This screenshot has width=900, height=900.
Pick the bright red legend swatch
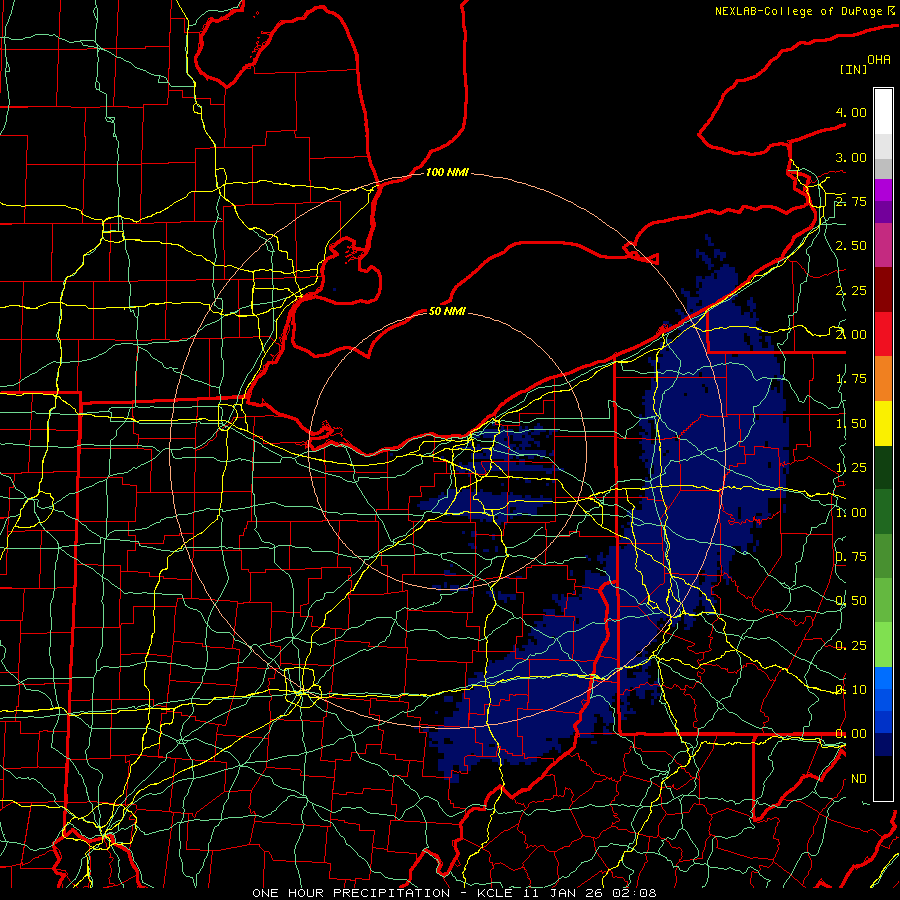click(x=883, y=334)
